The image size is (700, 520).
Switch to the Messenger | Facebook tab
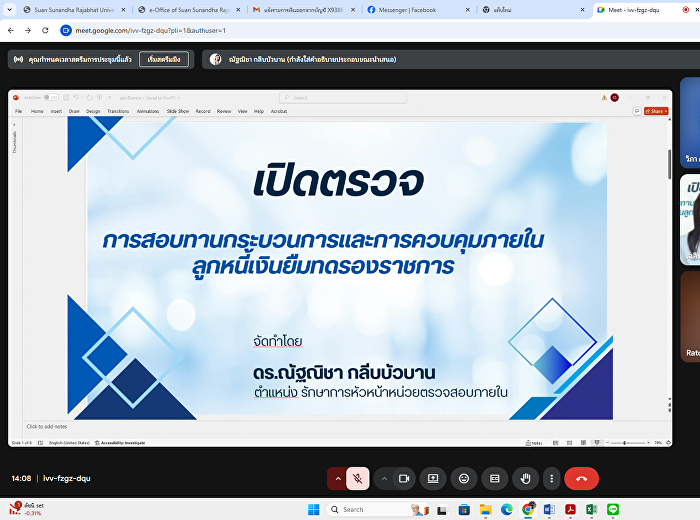tap(419, 9)
